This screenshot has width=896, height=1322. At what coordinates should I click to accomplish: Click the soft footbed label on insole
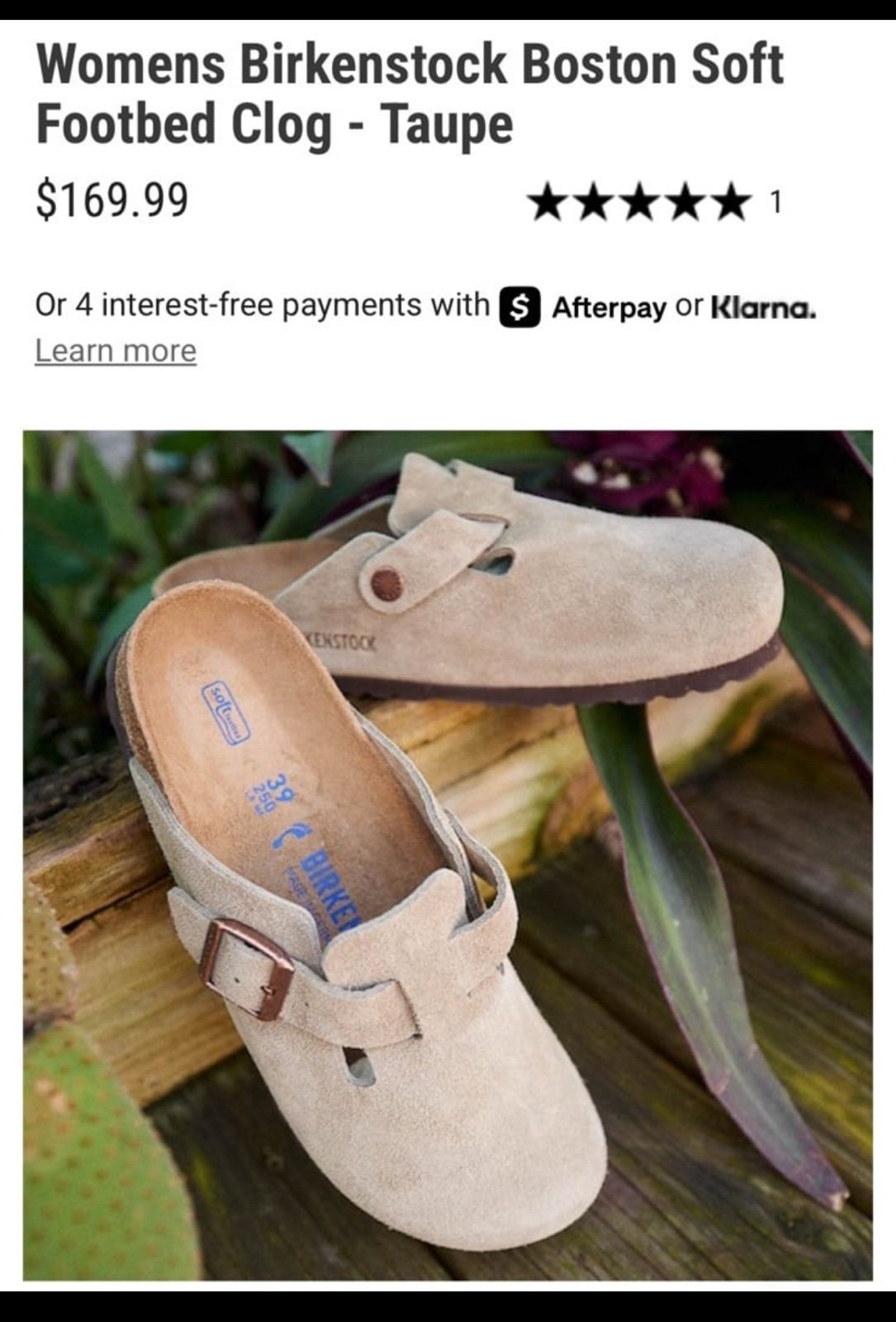tap(226, 711)
